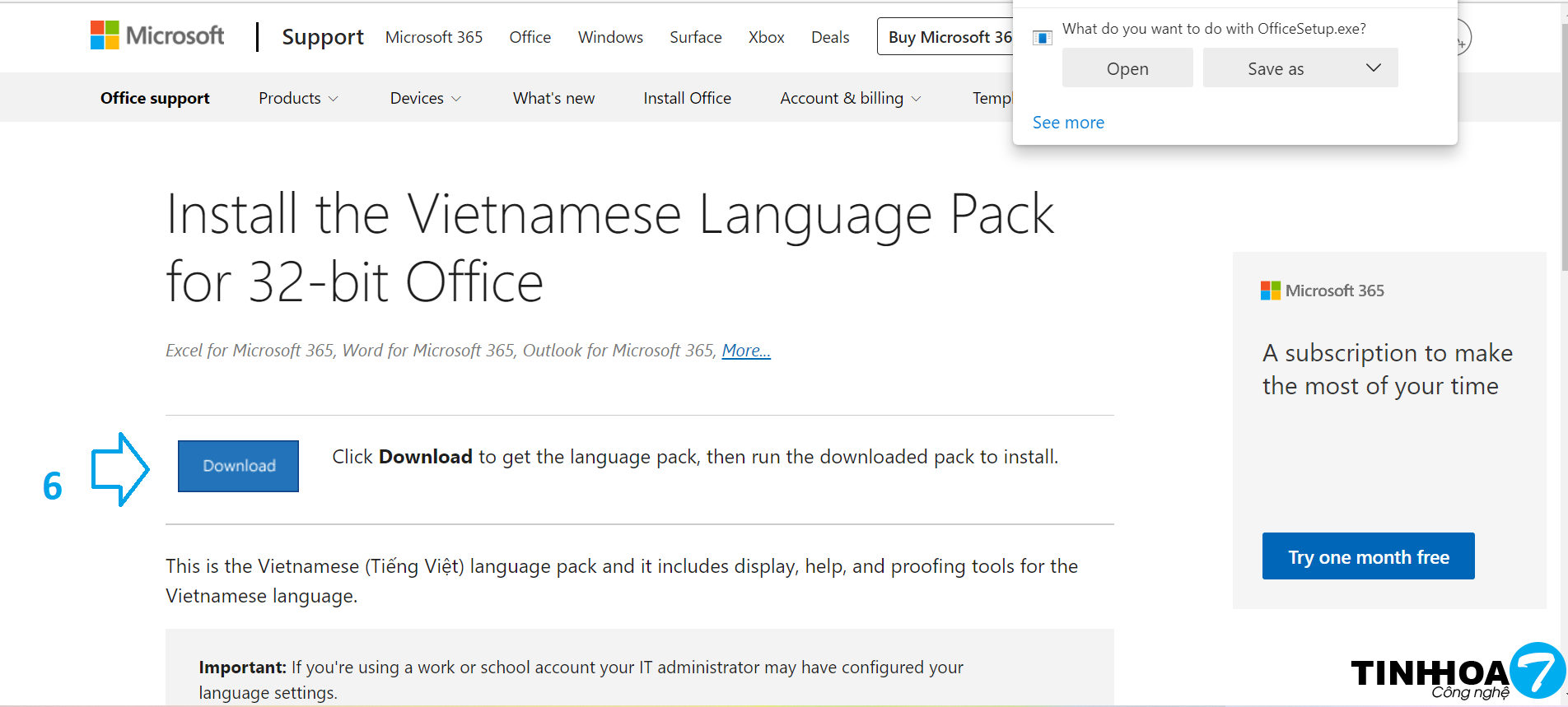Click the page's vertical scrollbar
This screenshot has height=707, width=1568.
click(1564, 148)
